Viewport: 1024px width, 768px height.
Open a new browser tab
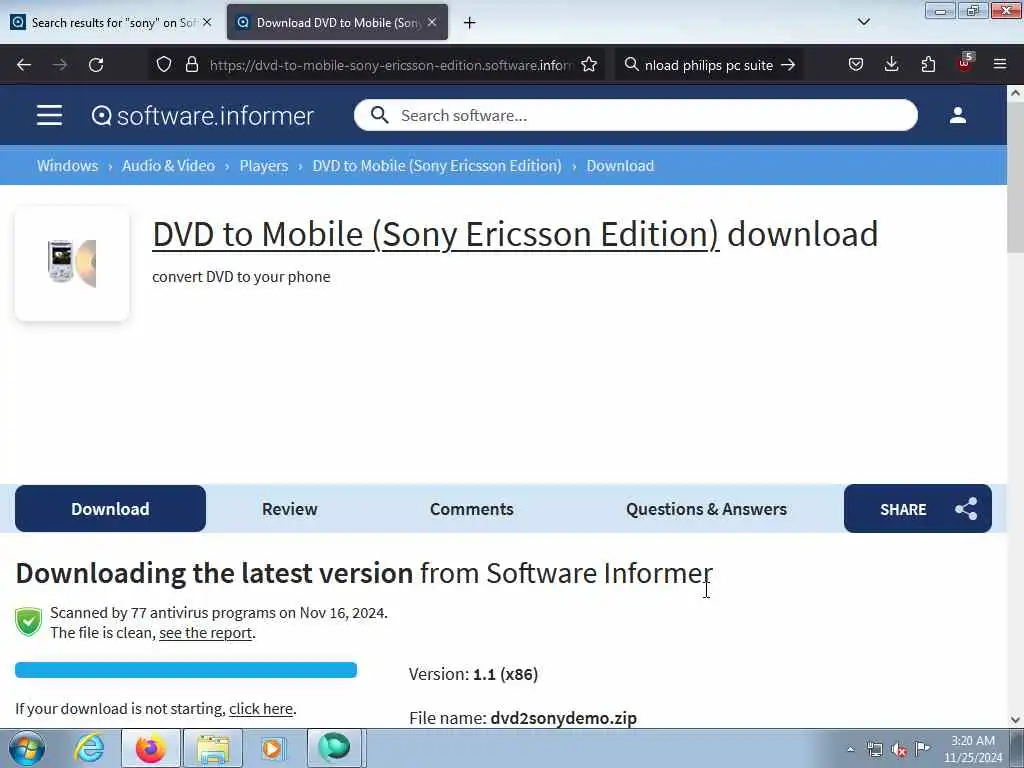[x=470, y=23]
